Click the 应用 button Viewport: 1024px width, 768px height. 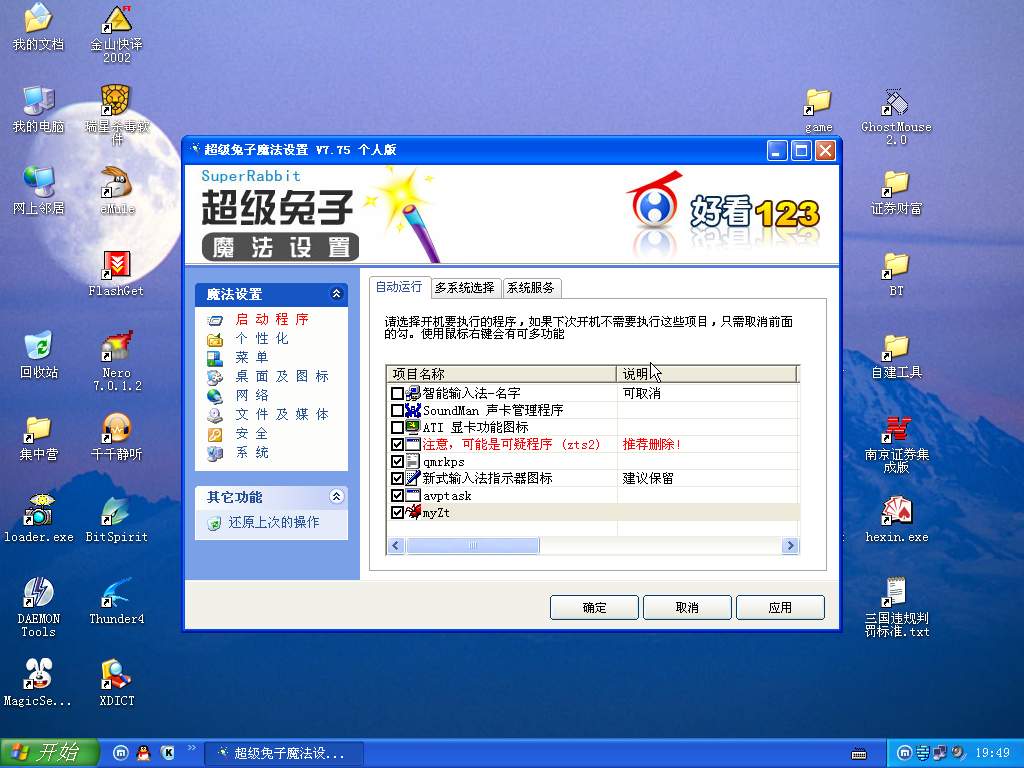780,608
